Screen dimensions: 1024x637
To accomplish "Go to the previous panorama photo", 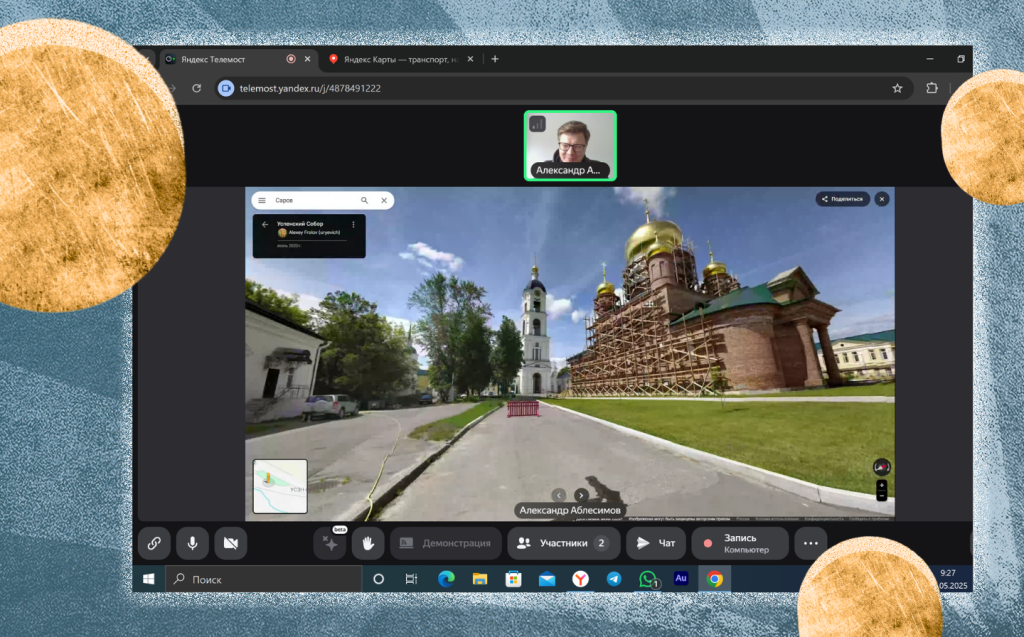I will pos(558,495).
